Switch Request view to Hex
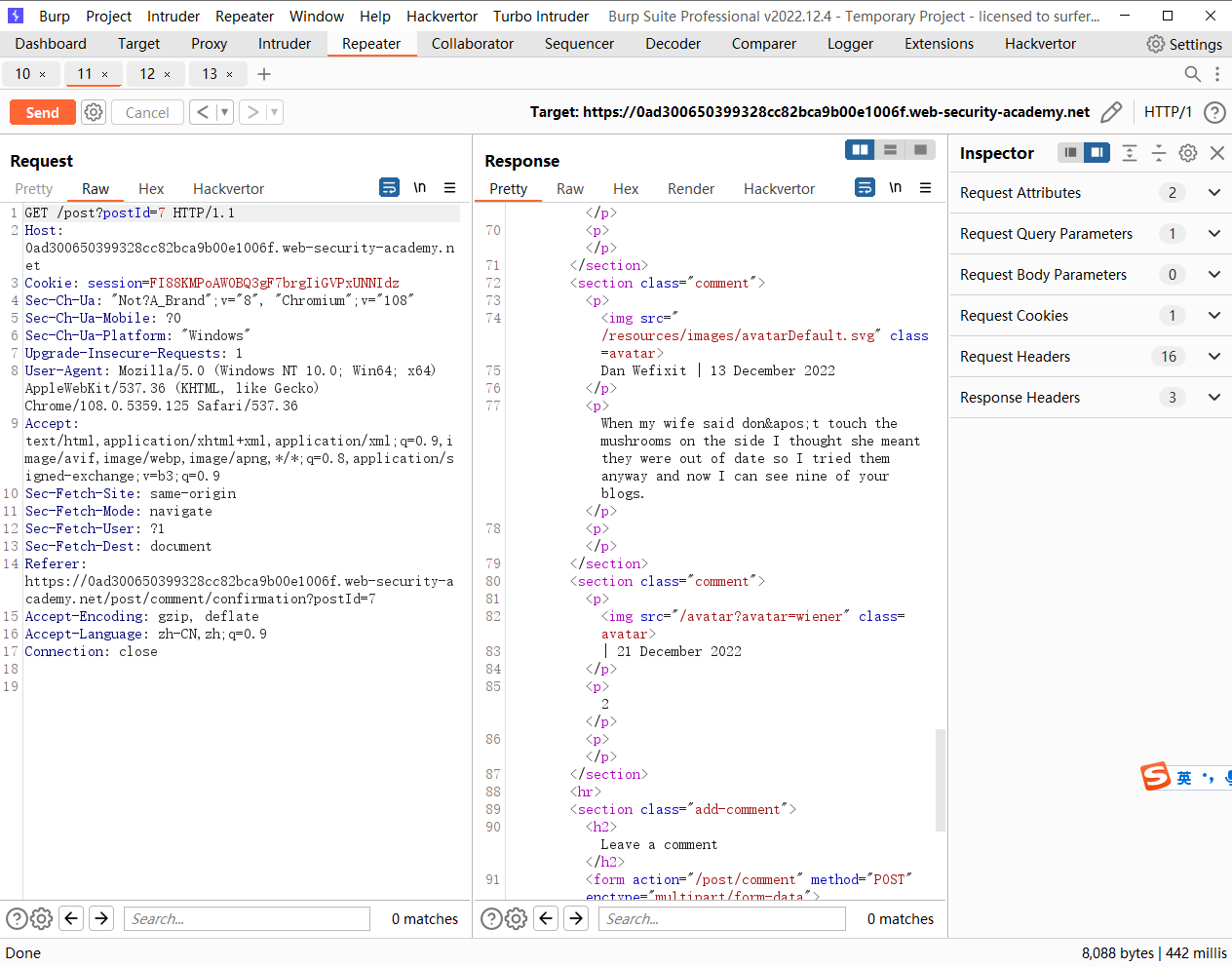Screen dimensions: 1232x967 point(151,188)
